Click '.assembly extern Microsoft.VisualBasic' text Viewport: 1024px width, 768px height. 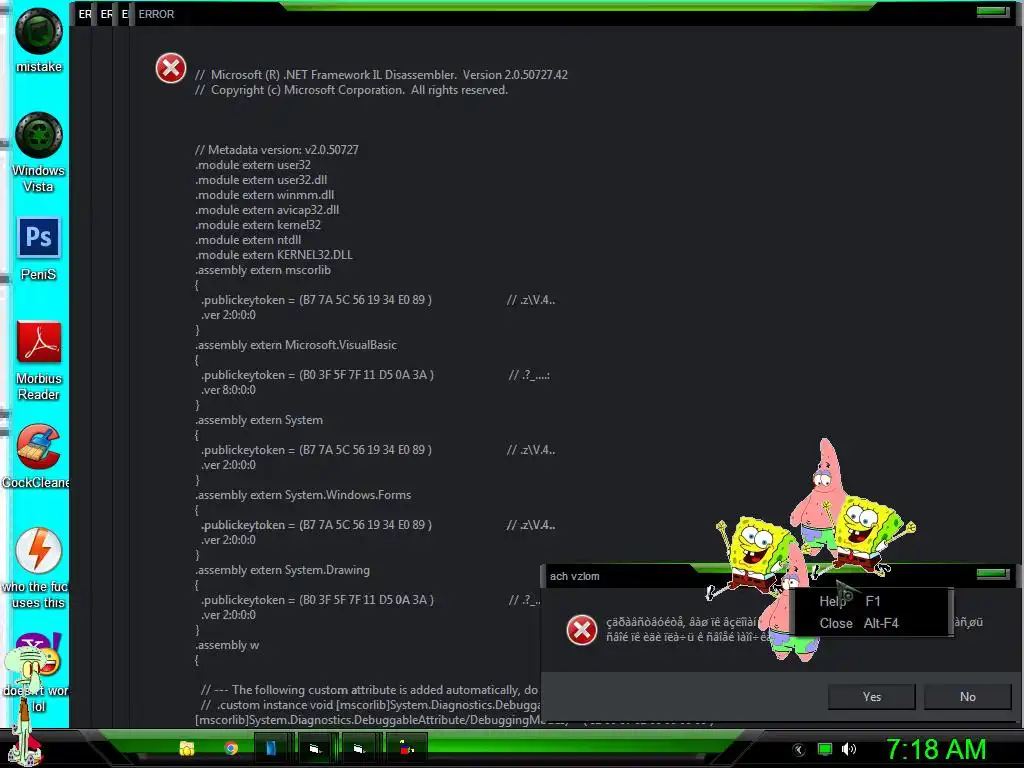coord(296,345)
